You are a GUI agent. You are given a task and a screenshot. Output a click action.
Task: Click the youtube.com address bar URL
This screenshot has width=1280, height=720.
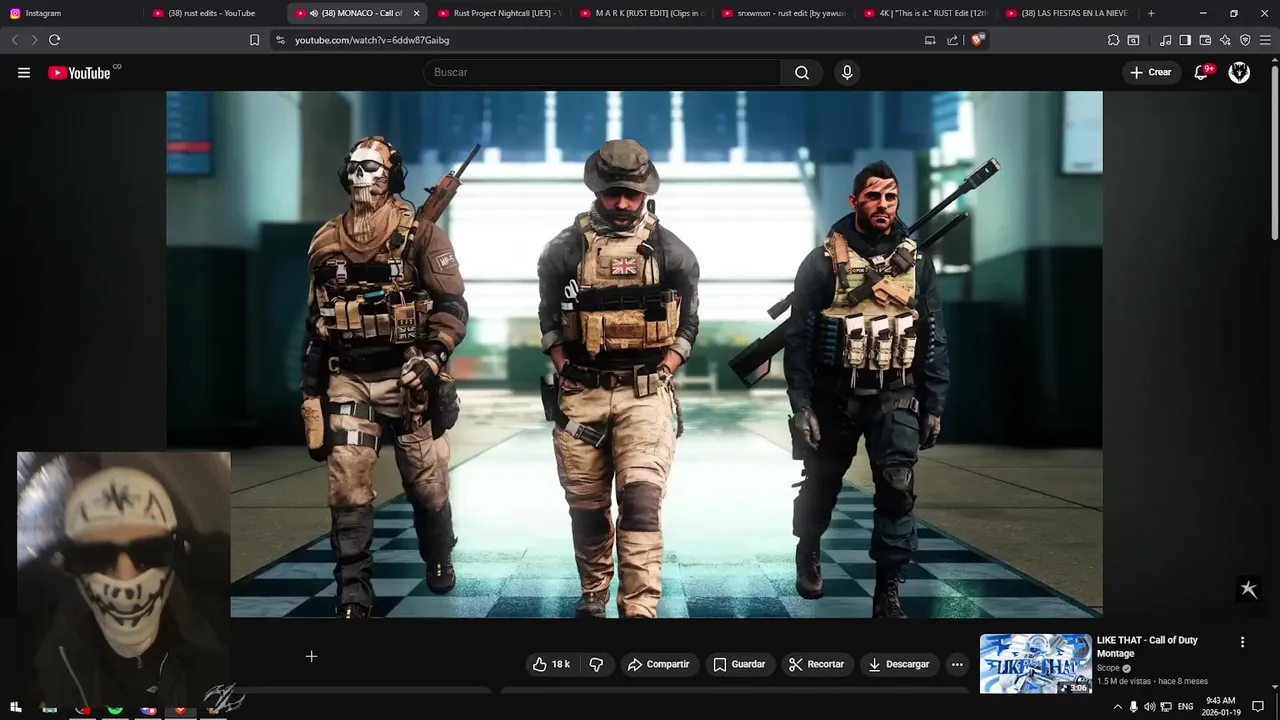click(372, 40)
